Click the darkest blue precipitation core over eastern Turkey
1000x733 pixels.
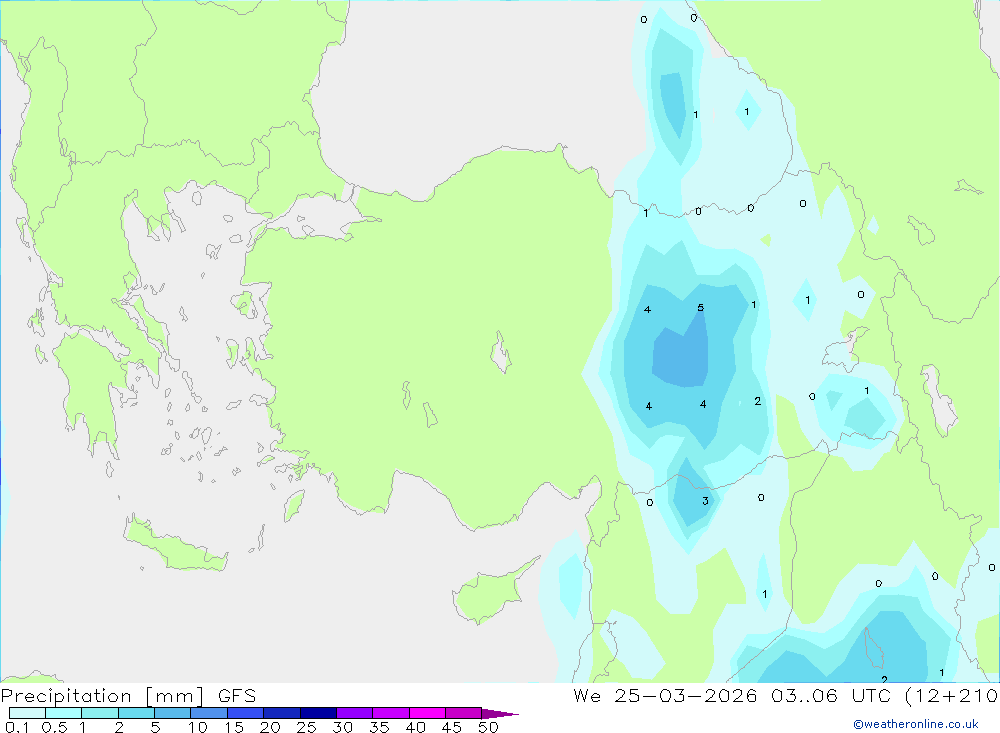[681, 356]
